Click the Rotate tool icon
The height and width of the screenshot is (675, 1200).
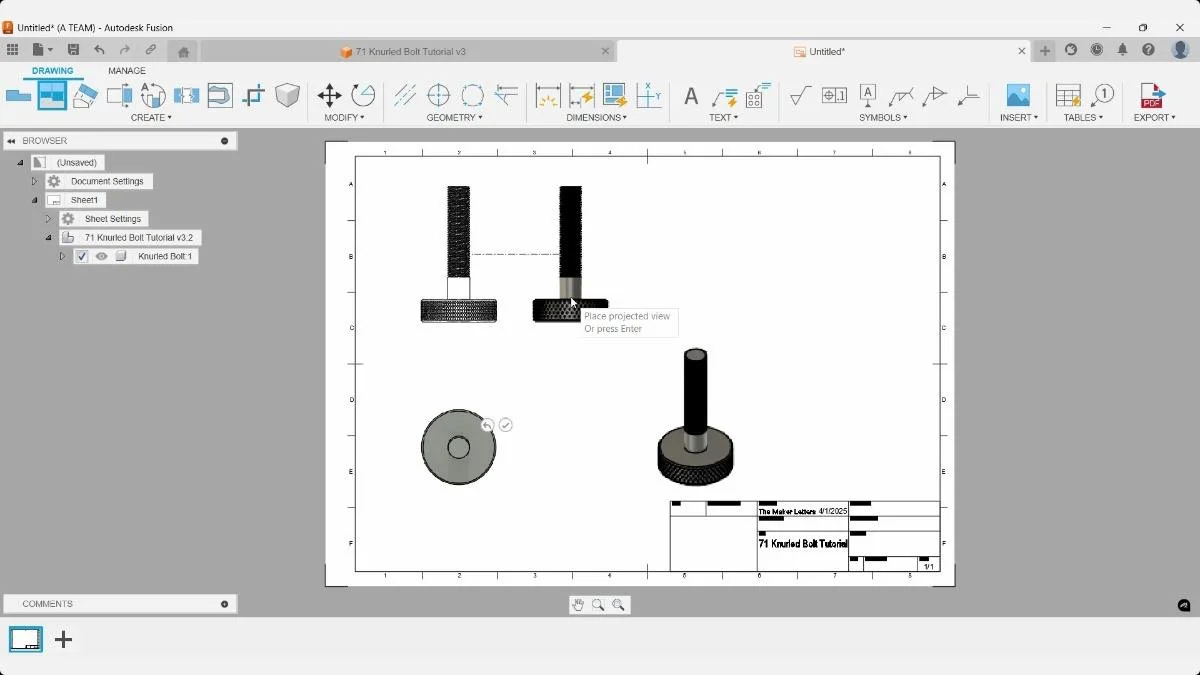coord(363,96)
